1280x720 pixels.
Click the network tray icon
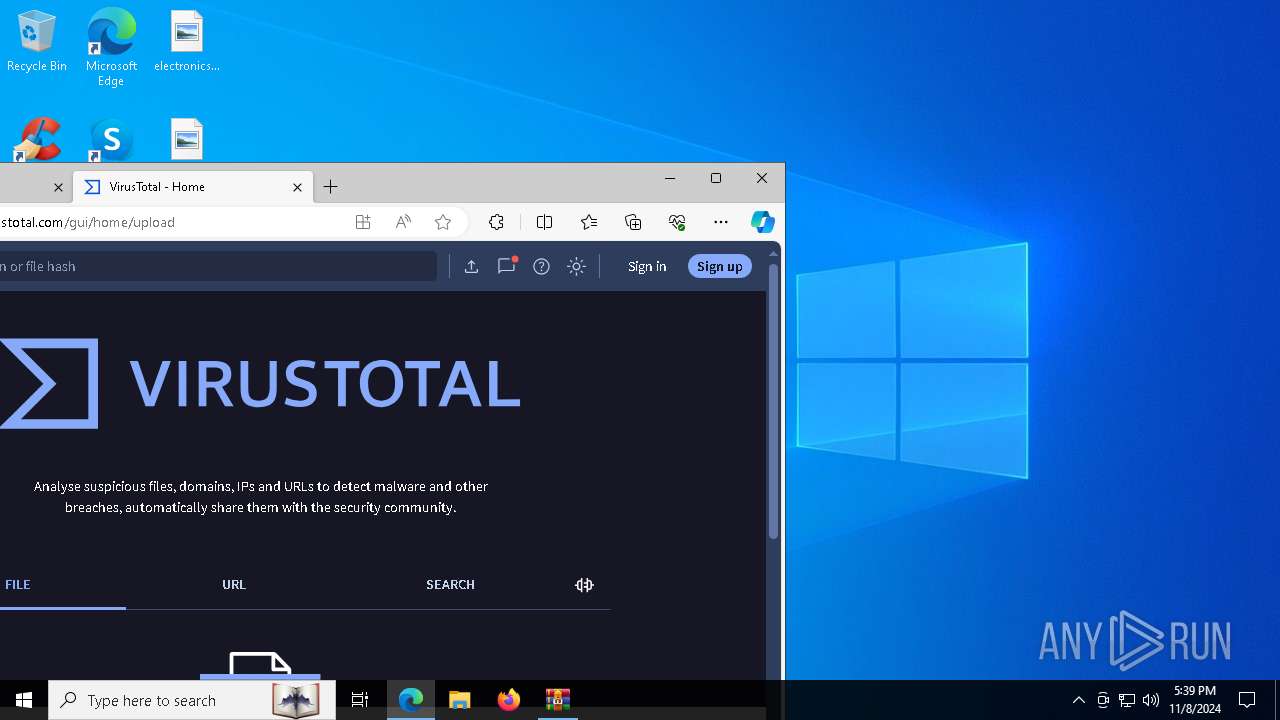pos(1127,700)
